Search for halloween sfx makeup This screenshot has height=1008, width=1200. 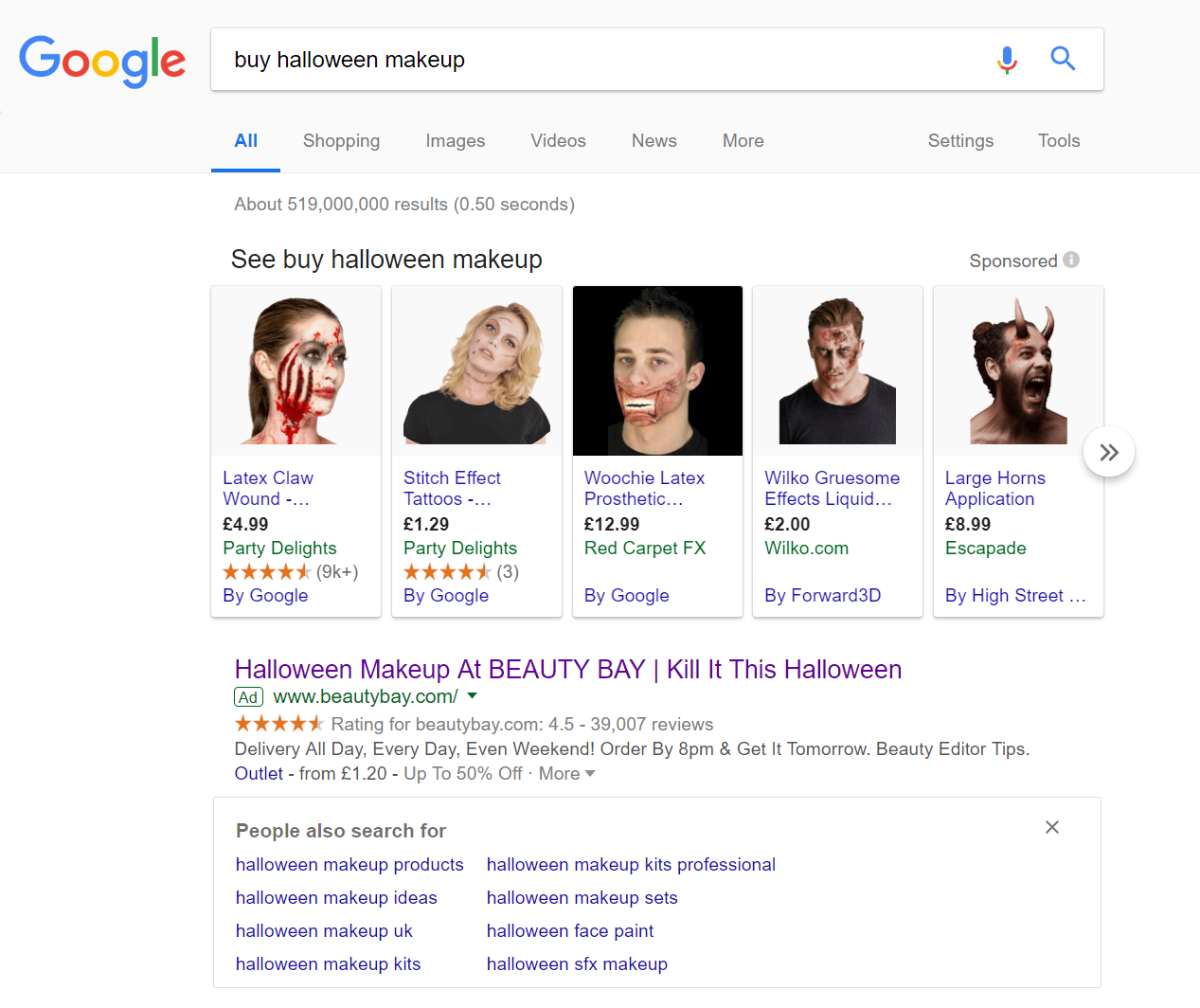tap(577, 964)
